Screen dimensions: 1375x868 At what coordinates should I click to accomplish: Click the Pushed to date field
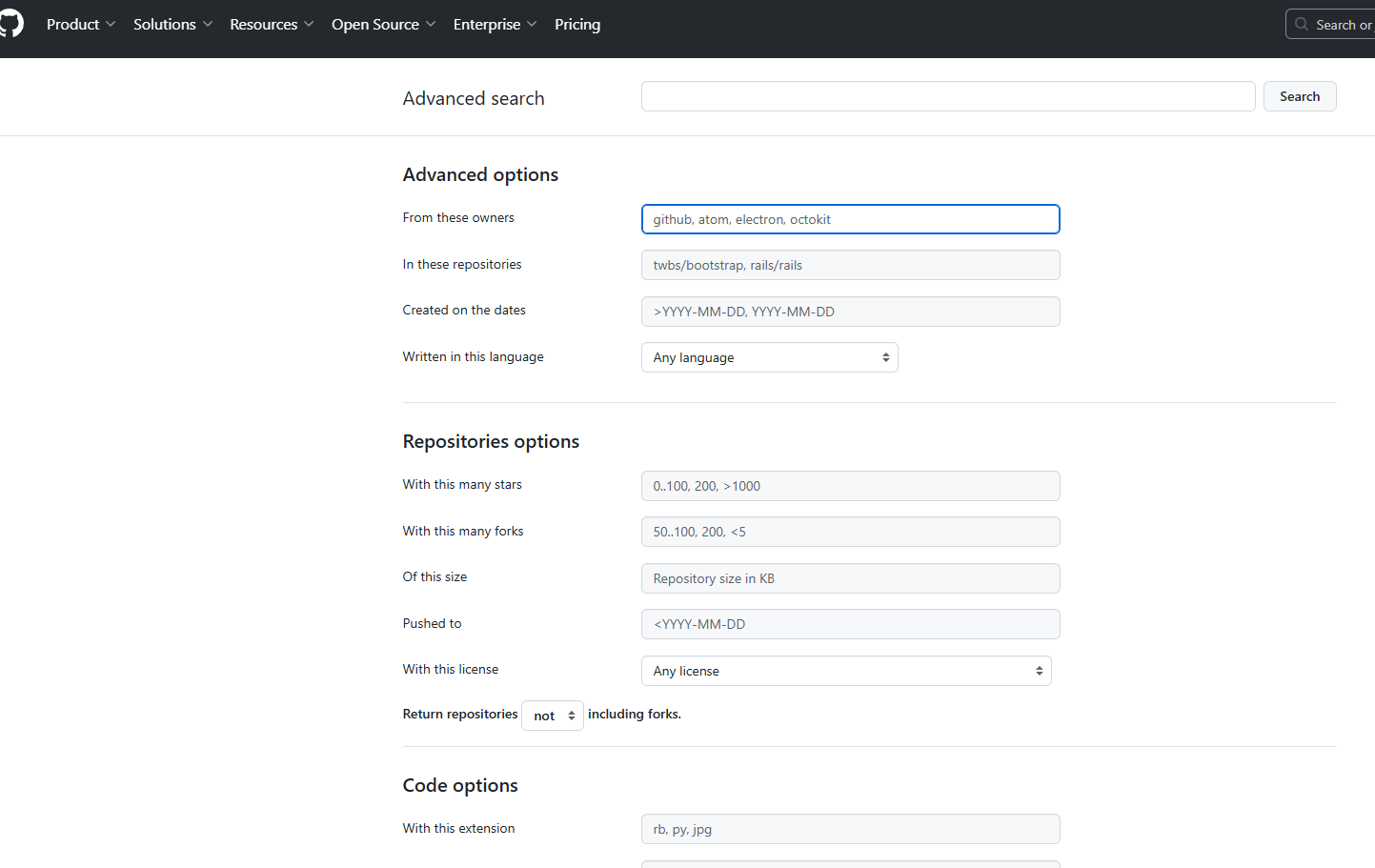tap(850, 624)
